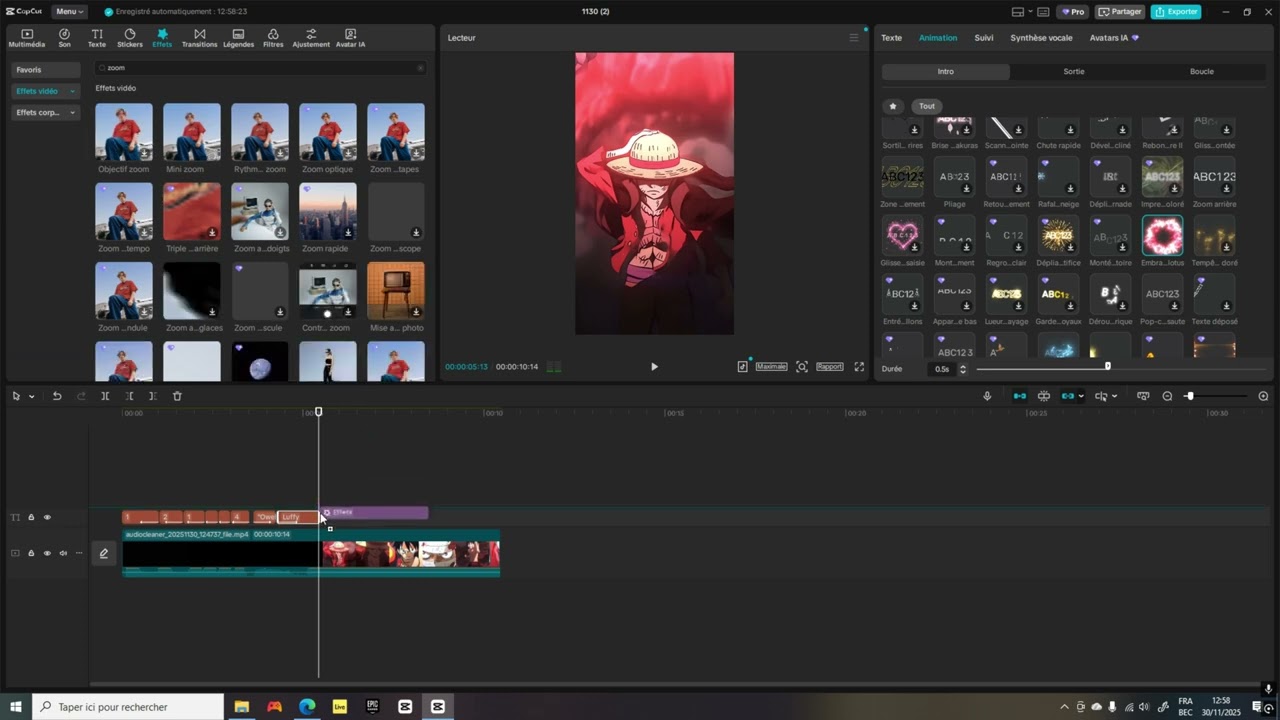Select the Sortie animation tab

[1074, 72]
